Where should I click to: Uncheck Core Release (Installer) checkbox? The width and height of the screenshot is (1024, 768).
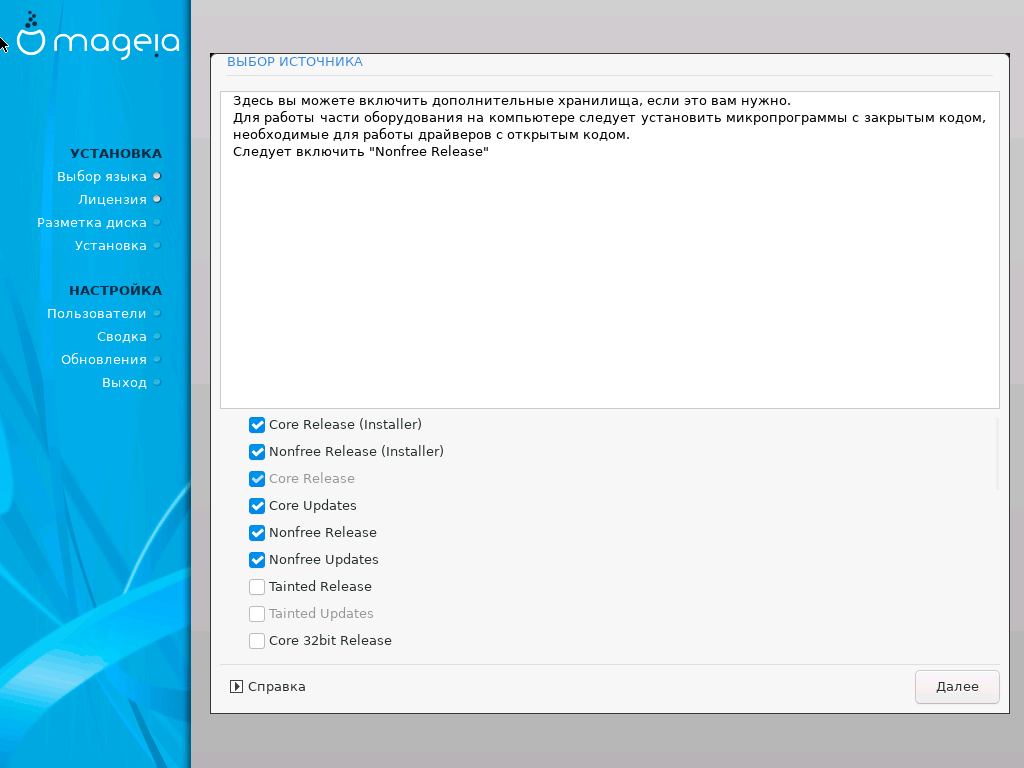257,425
